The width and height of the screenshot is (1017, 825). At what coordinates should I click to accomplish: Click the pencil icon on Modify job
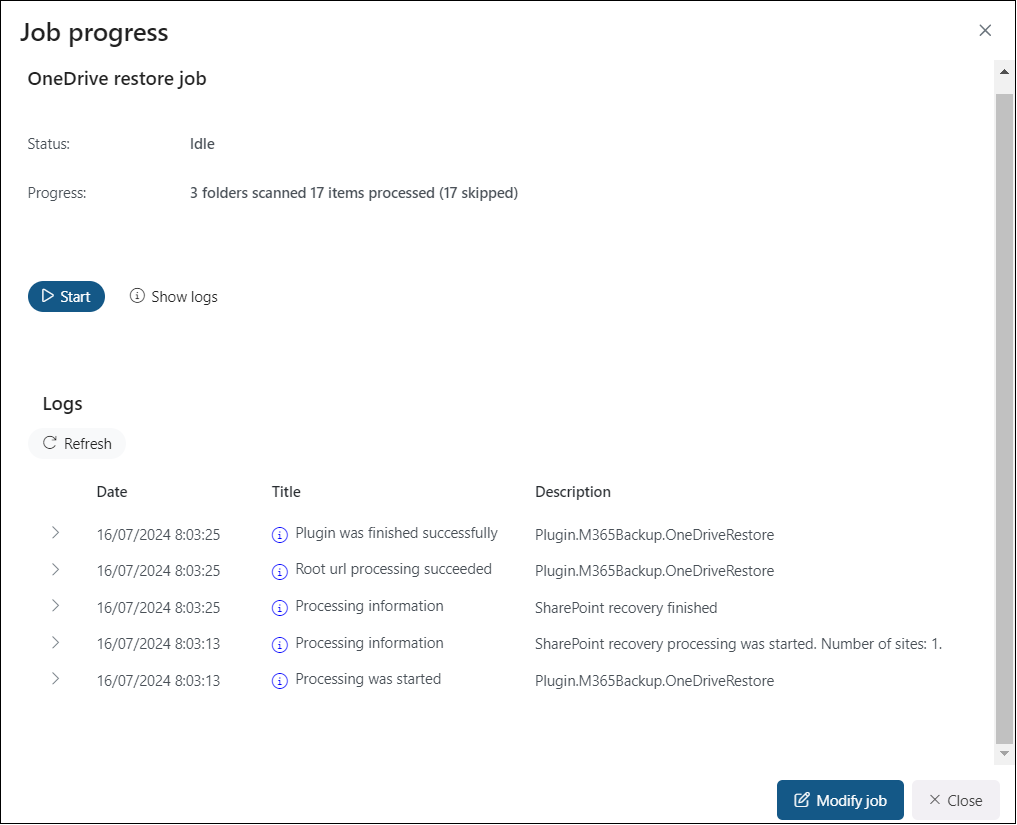tap(801, 800)
